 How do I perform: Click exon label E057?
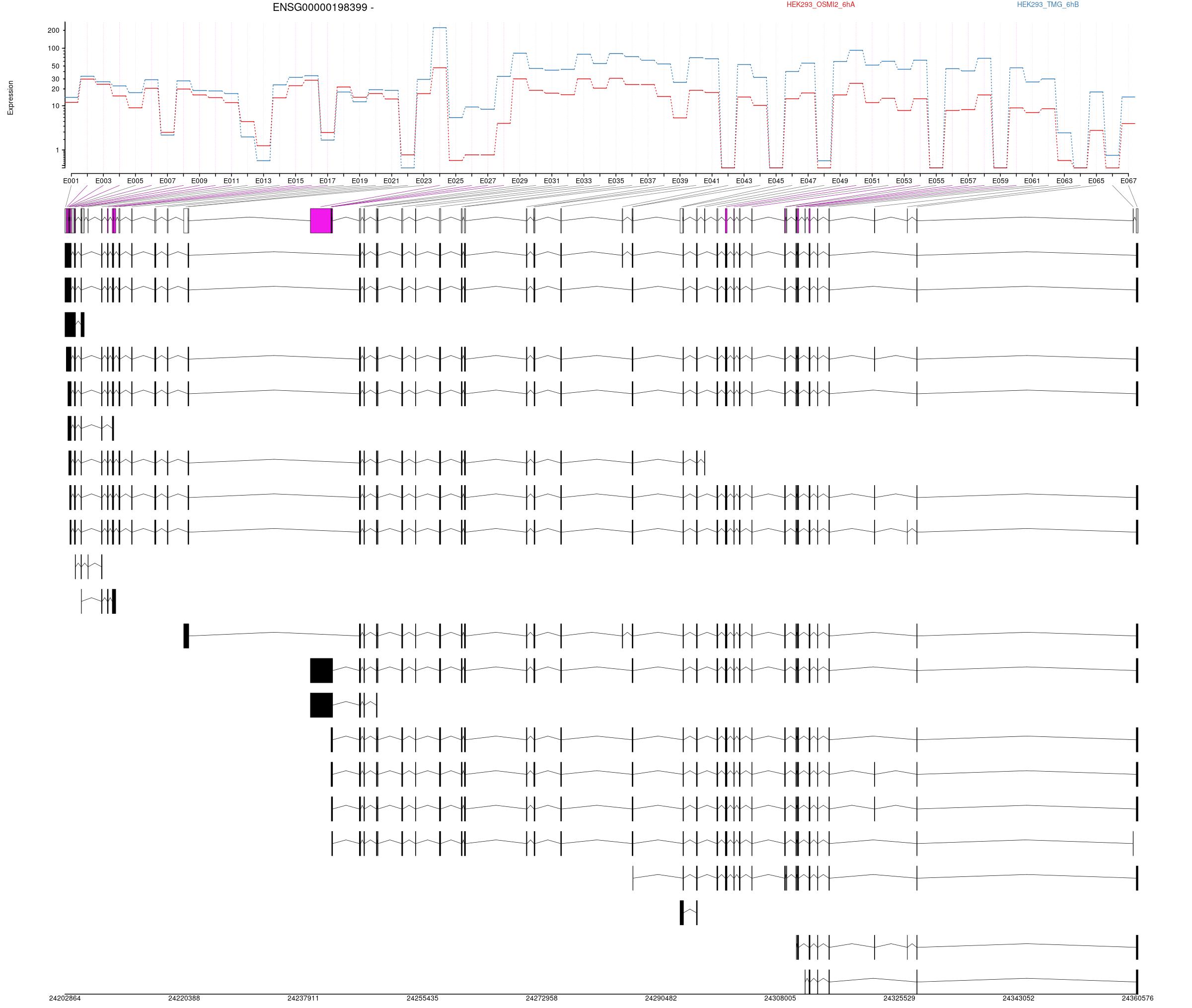968,181
